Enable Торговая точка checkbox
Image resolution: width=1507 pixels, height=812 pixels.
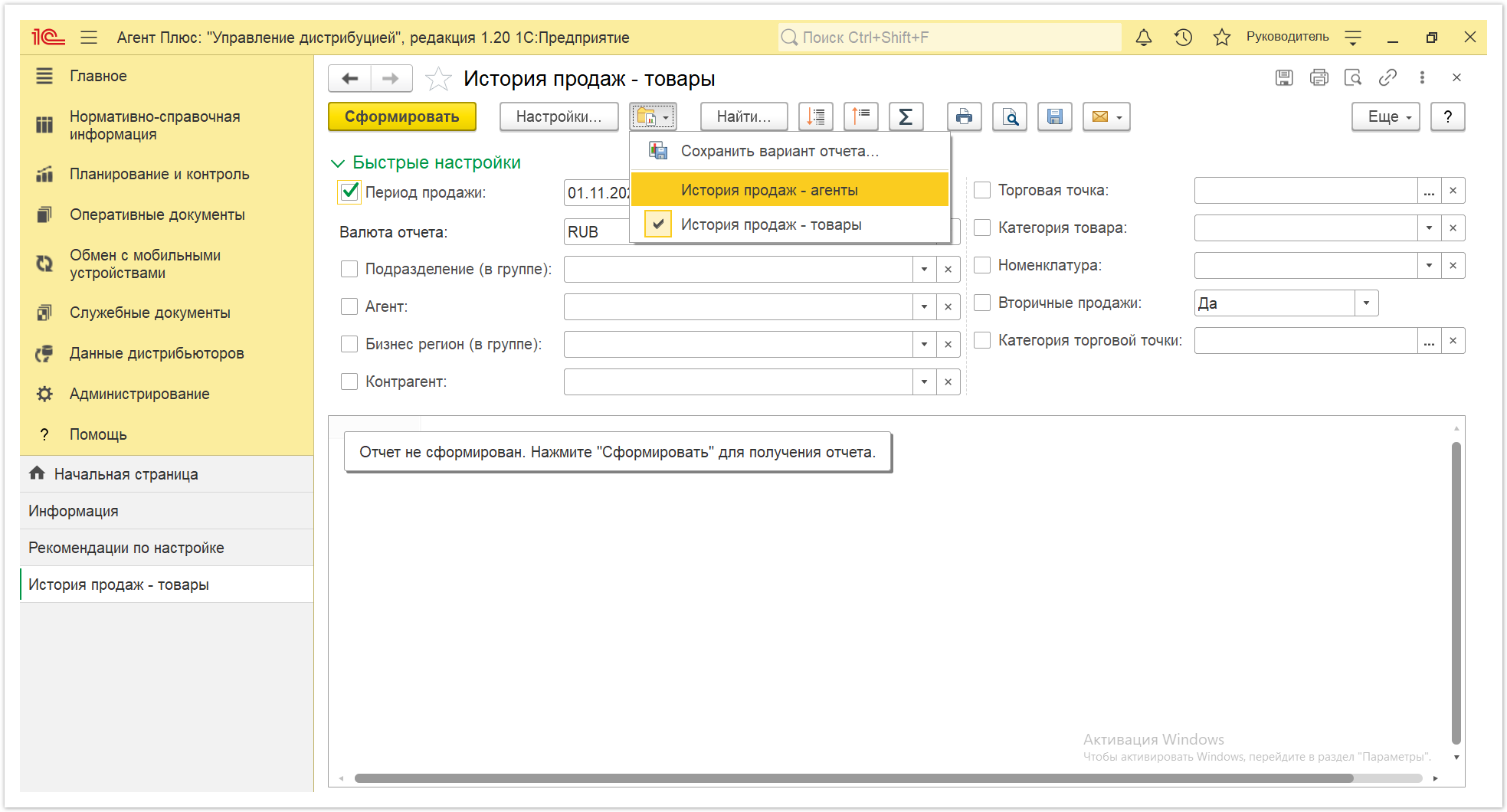(x=982, y=190)
